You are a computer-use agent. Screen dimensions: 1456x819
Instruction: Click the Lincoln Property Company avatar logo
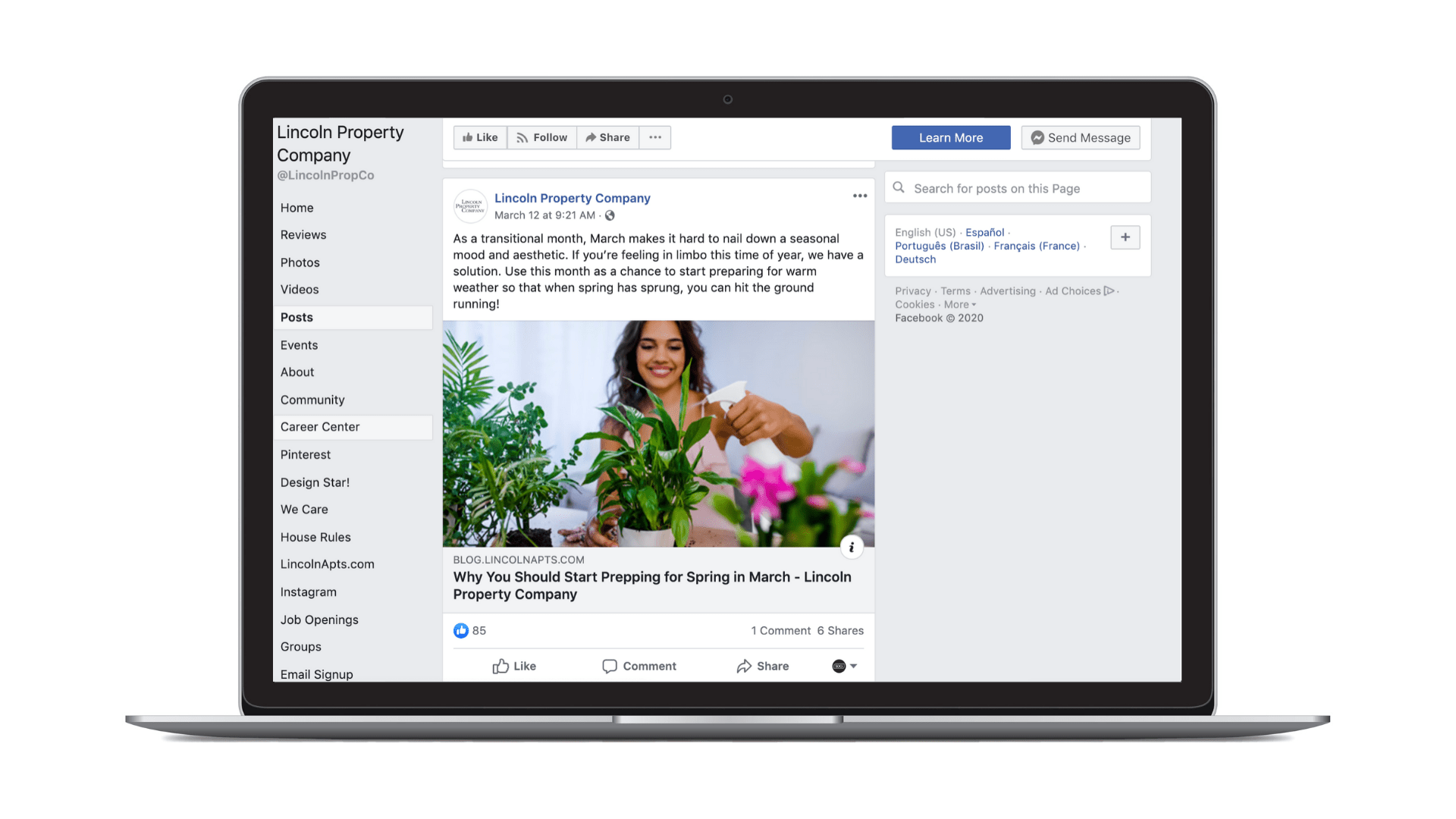point(470,206)
